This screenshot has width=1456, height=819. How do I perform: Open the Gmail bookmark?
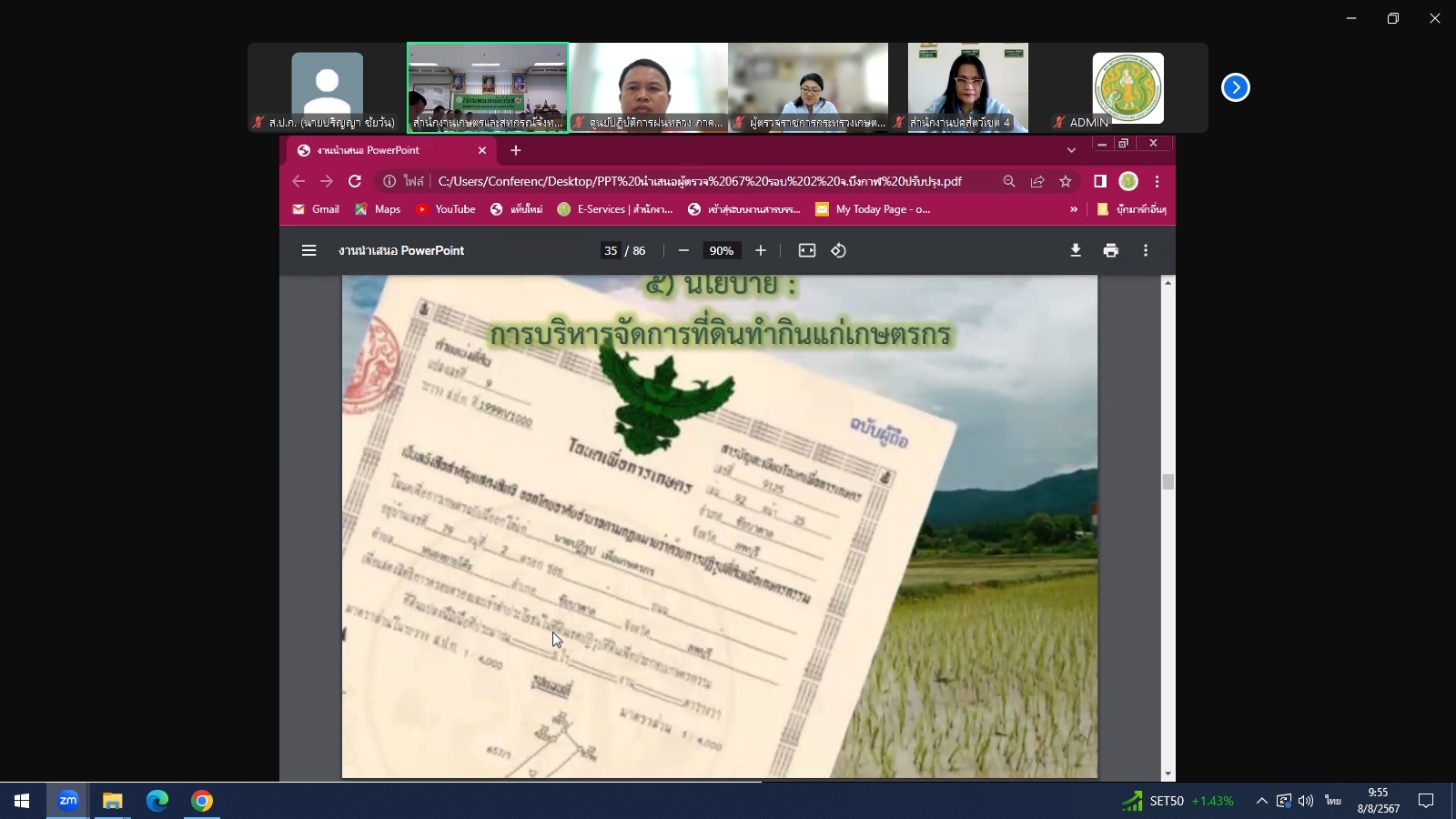point(316,209)
